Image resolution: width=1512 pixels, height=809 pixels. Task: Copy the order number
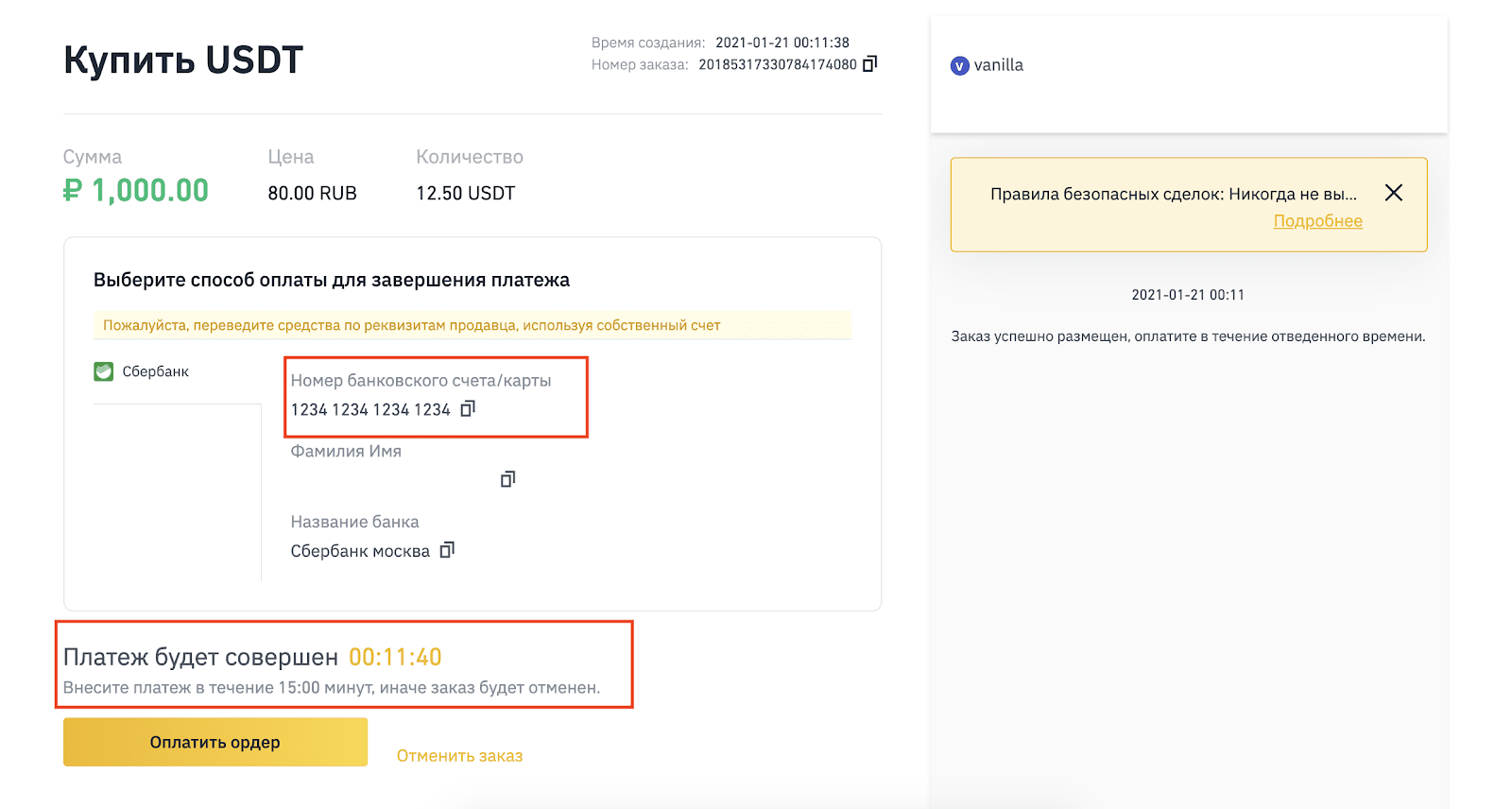(x=870, y=63)
